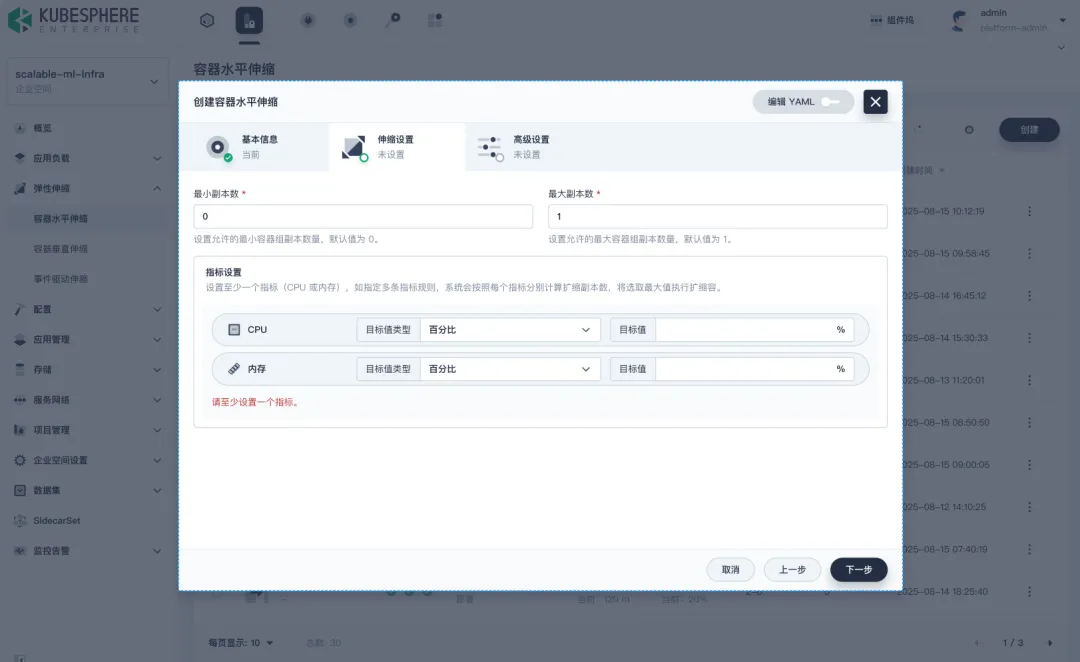Click the 最小副本数 input field
Viewport: 1080px width, 662px height.
click(363, 217)
